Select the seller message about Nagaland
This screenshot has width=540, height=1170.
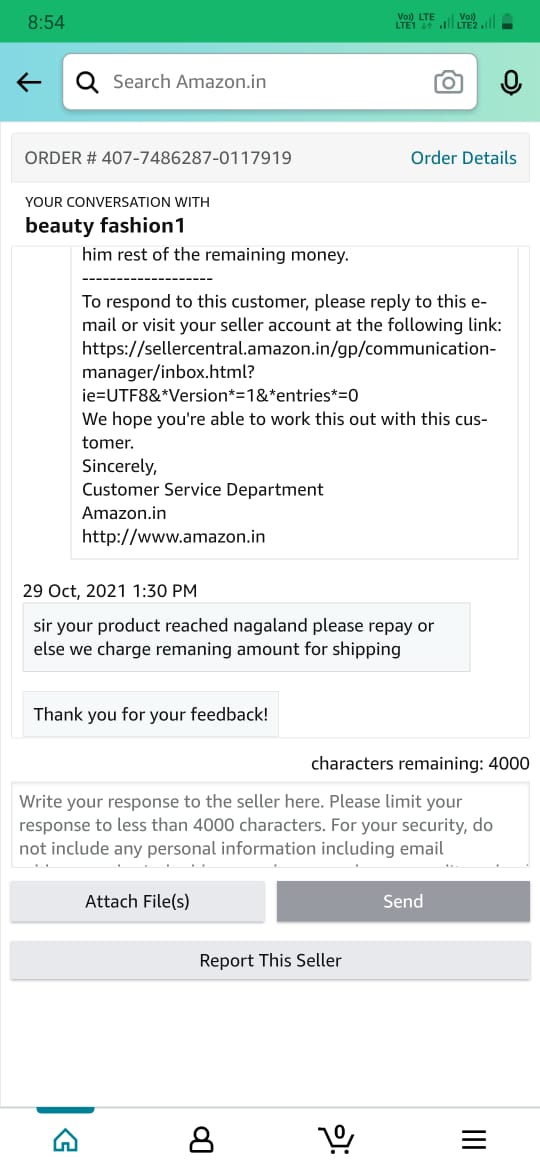point(247,637)
